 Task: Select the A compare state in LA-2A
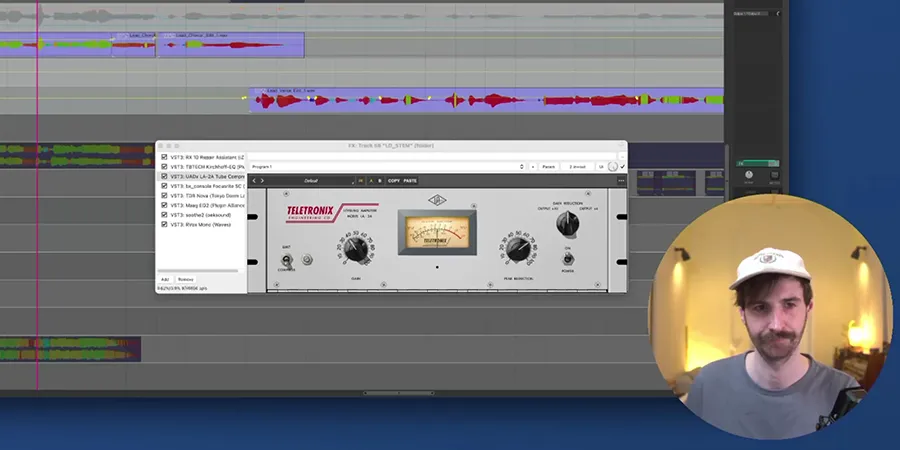point(371,181)
